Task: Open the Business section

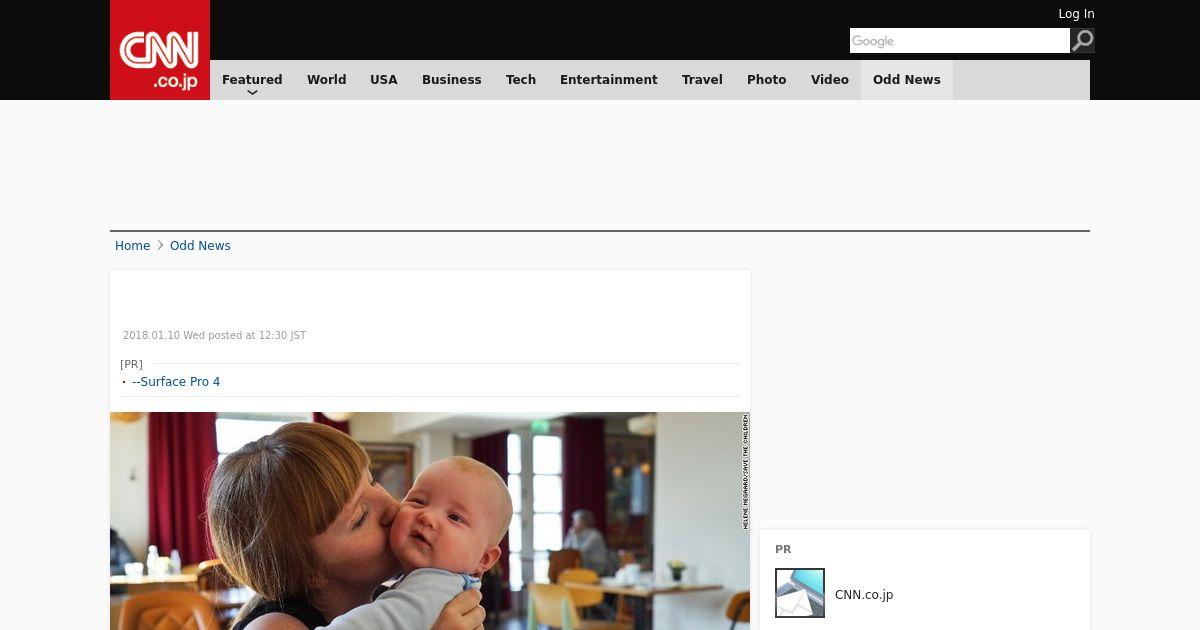Action: click(451, 80)
